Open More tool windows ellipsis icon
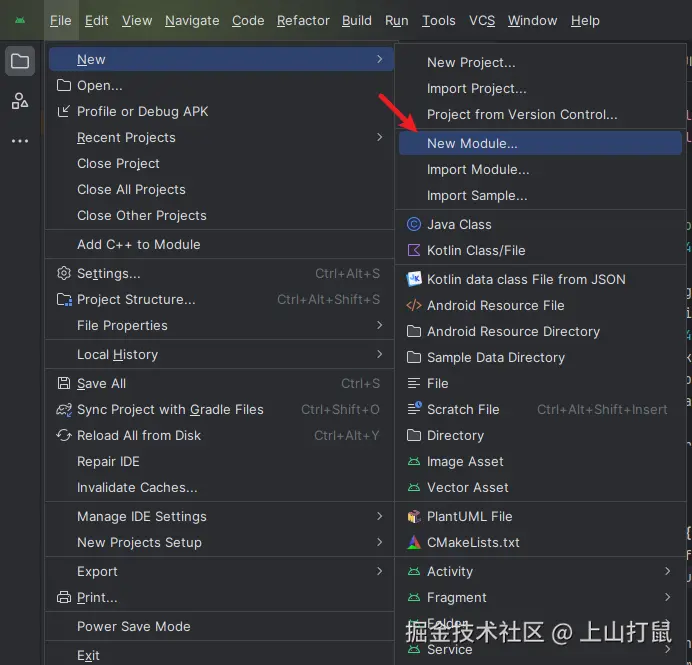 tap(20, 141)
